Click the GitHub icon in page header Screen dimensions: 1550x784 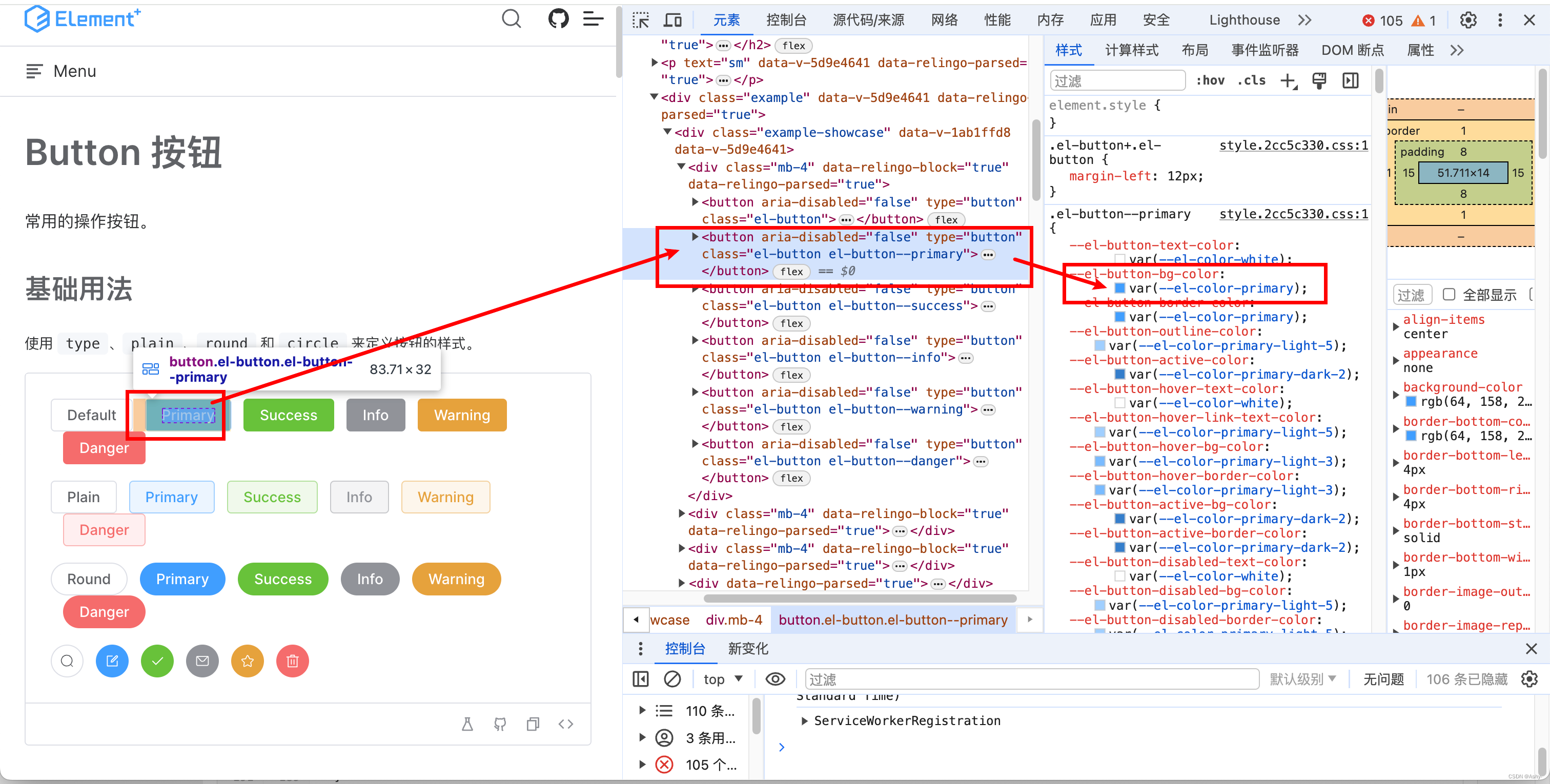tap(558, 18)
